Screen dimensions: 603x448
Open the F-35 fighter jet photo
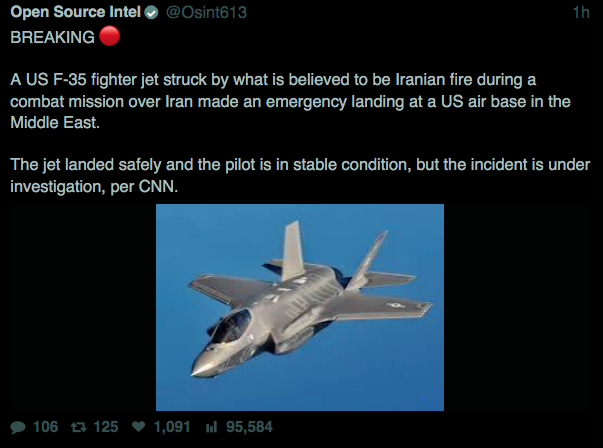click(x=300, y=307)
